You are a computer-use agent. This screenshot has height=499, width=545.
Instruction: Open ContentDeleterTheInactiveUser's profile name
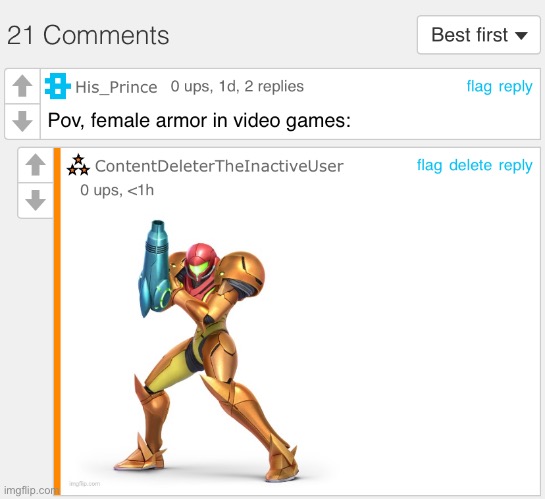click(219, 166)
